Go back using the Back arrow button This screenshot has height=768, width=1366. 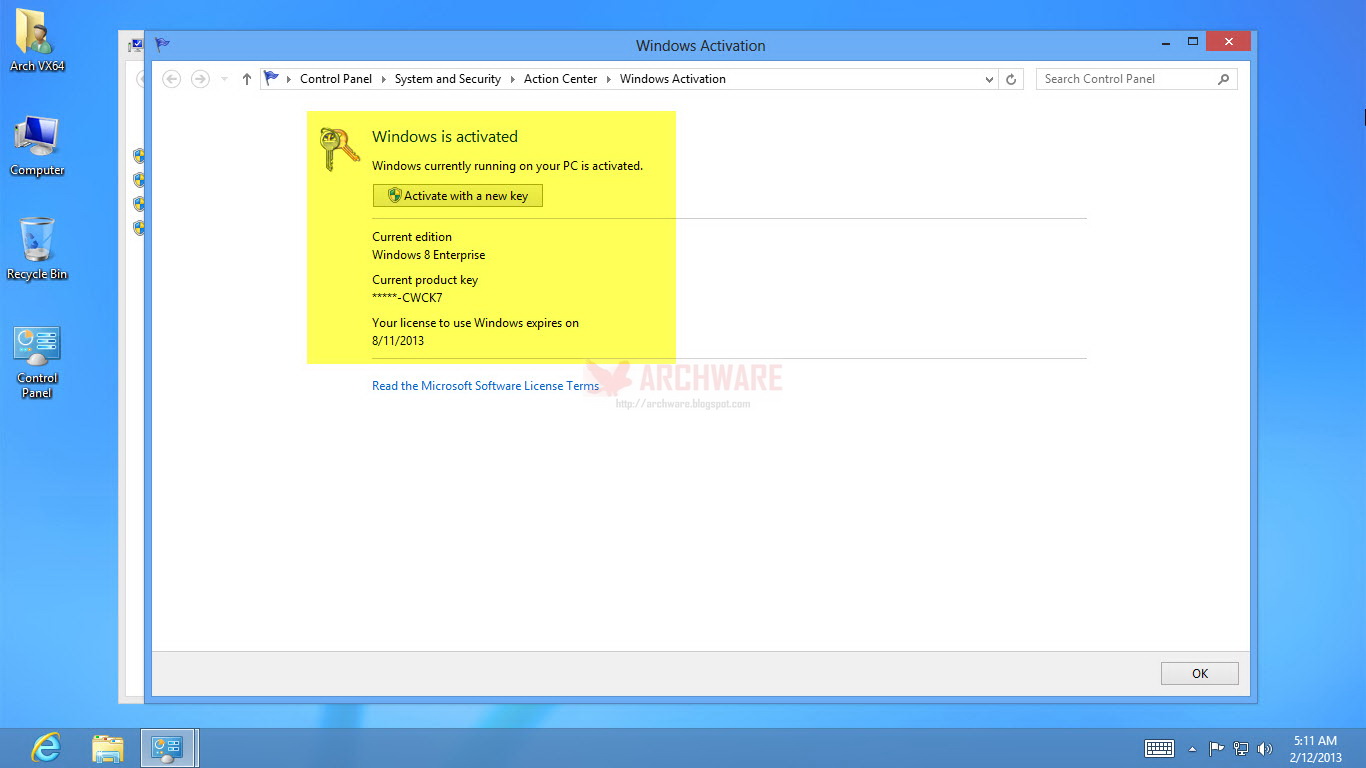click(171, 79)
